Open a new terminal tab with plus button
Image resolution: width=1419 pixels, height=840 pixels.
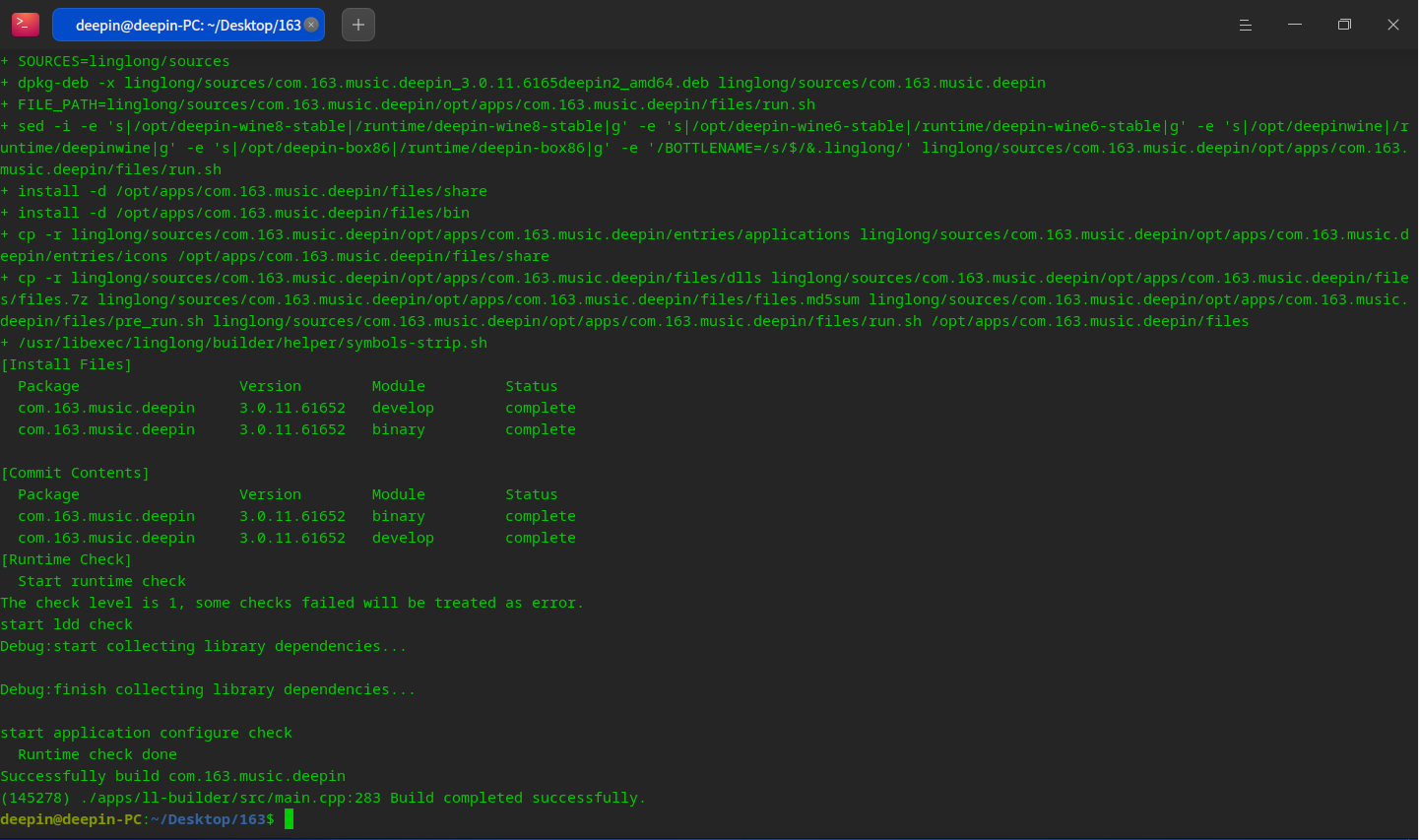pyautogui.click(x=358, y=25)
